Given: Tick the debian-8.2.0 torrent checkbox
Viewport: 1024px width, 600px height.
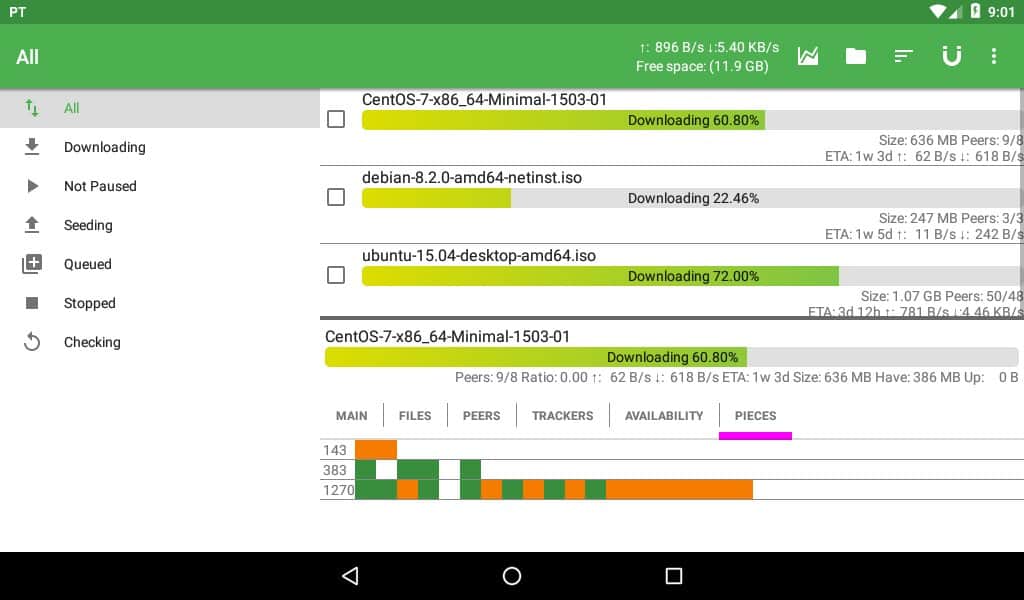Looking at the screenshot, I should (x=336, y=197).
